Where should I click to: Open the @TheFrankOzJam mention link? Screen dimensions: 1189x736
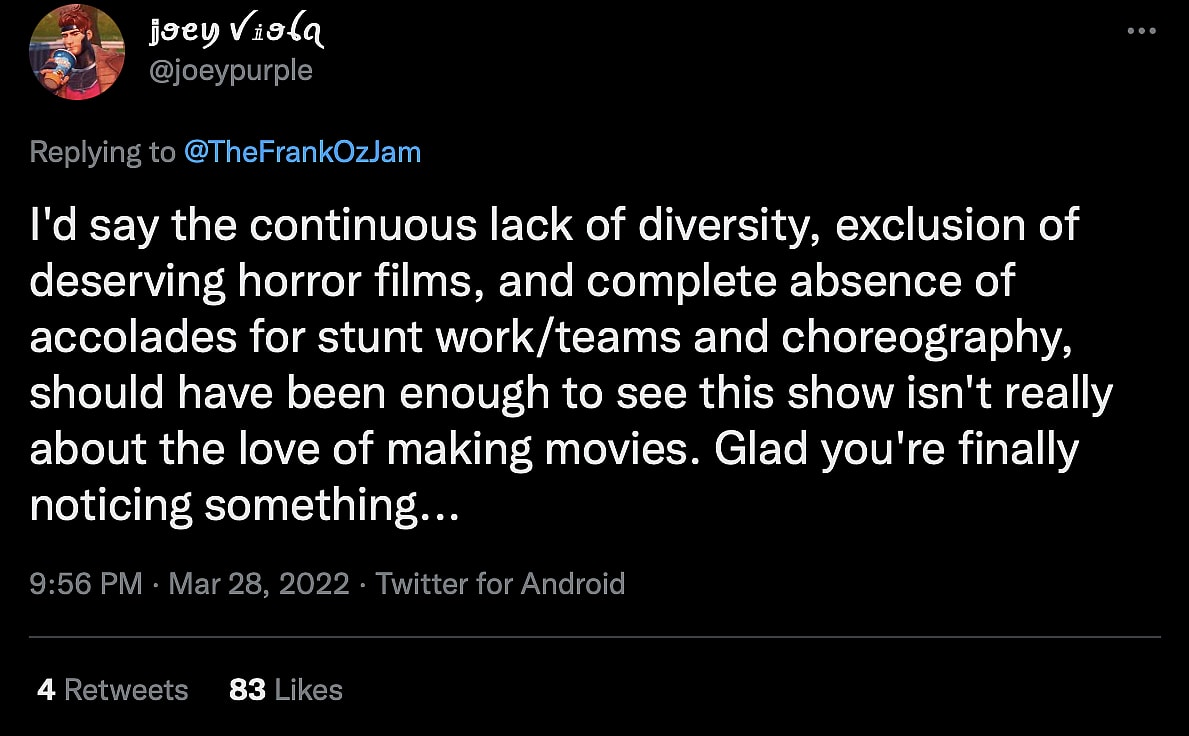coord(302,152)
